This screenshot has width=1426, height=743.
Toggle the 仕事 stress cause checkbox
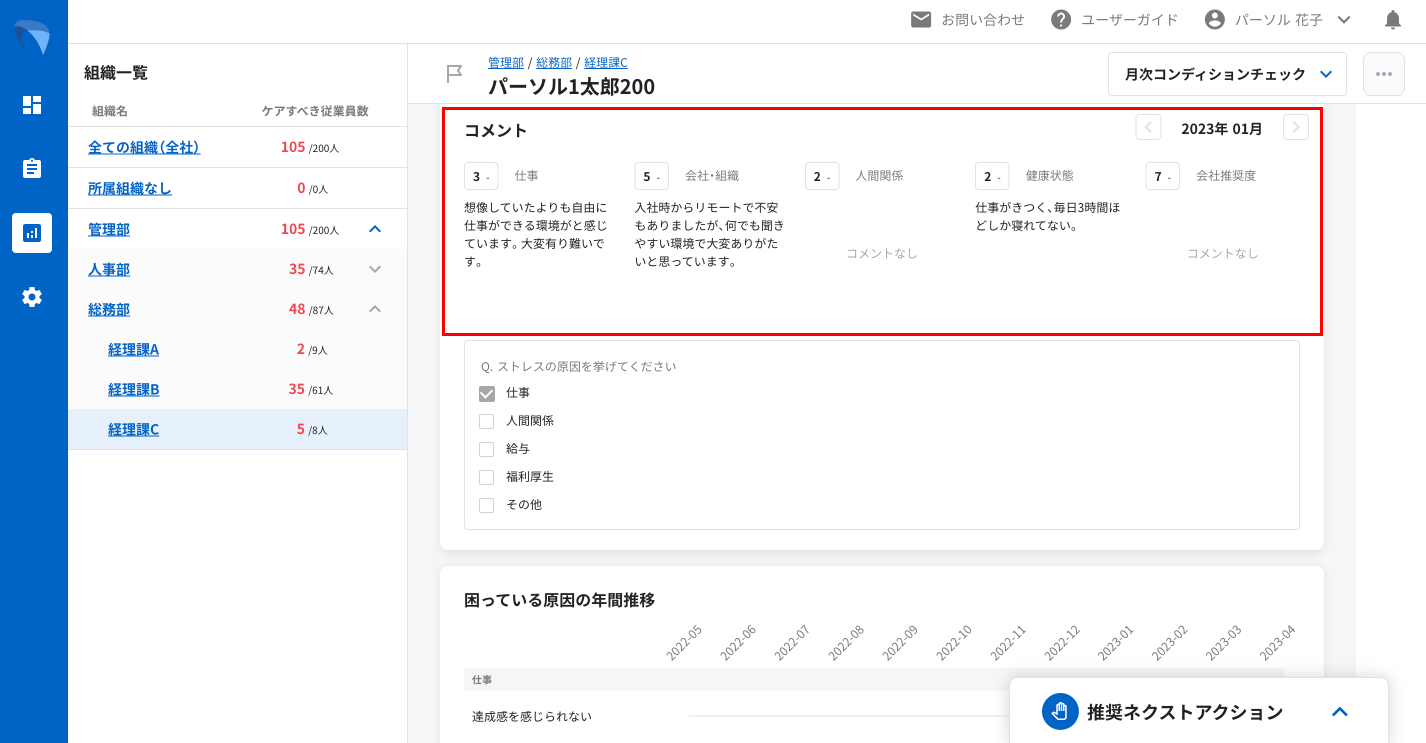pos(487,394)
